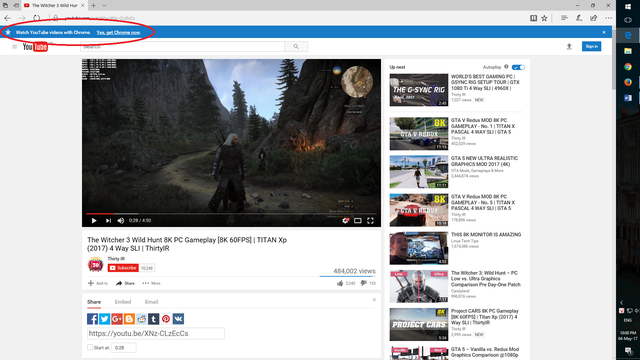This screenshot has height=360, width=640.
Task: Open the More actions menu under video
Action: click(x=151, y=283)
